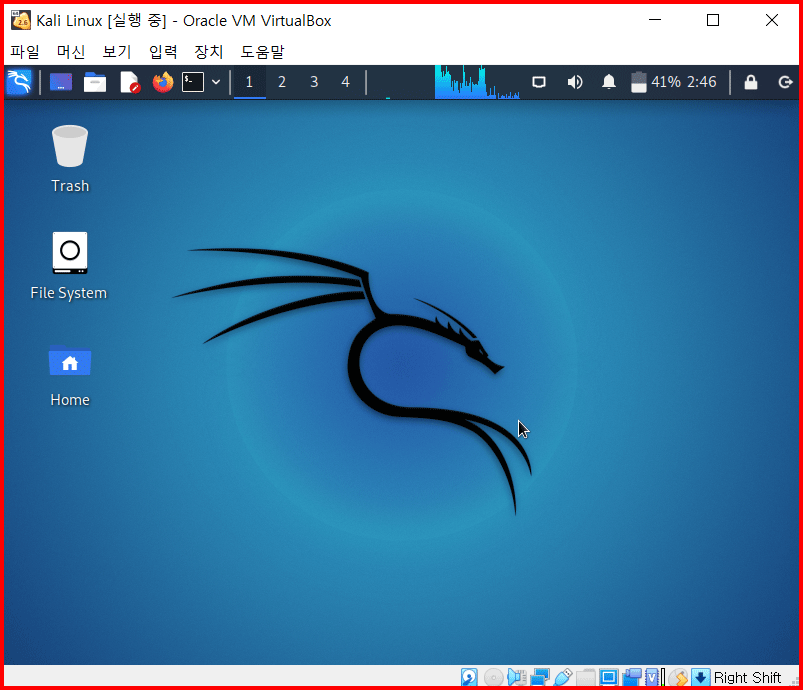Expand the terminal launcher dropdown arrow

(x=216, y=82)
